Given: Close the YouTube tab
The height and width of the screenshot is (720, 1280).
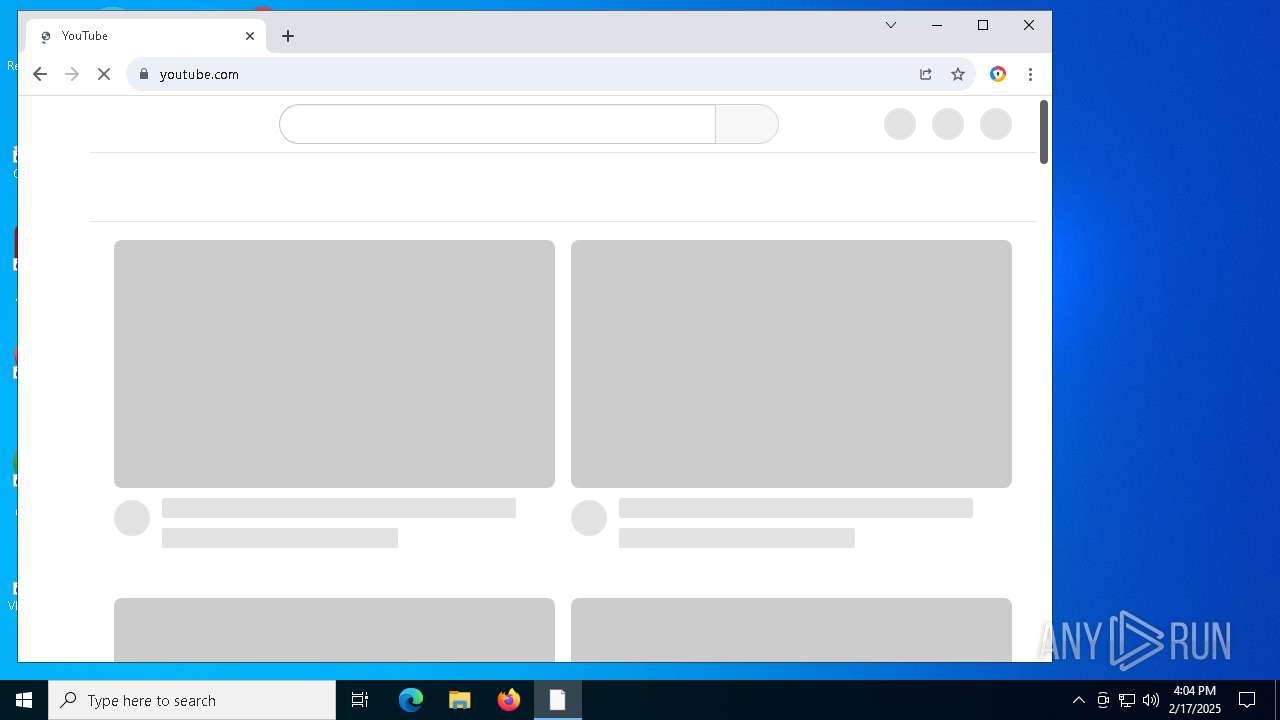Looking at the screenshot, I should [250, 36].
